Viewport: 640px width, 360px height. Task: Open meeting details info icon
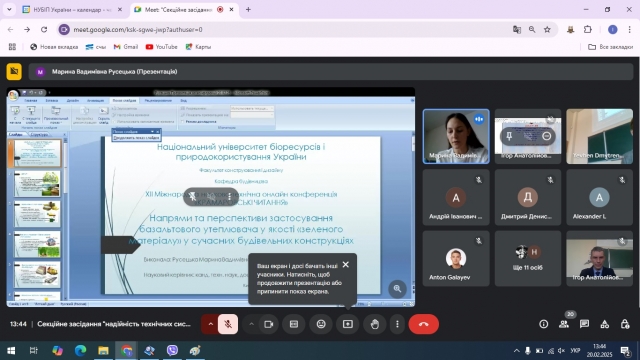pos(544,324)
